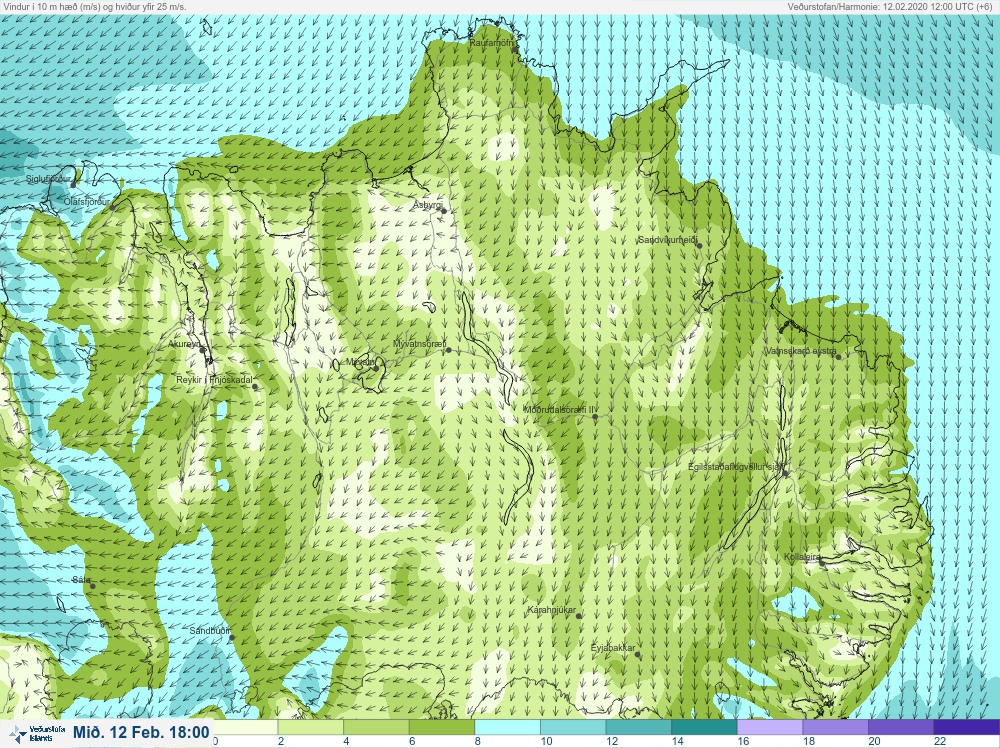Click the Reykir í Fnjóskadal label

click(x=214, y=381)
